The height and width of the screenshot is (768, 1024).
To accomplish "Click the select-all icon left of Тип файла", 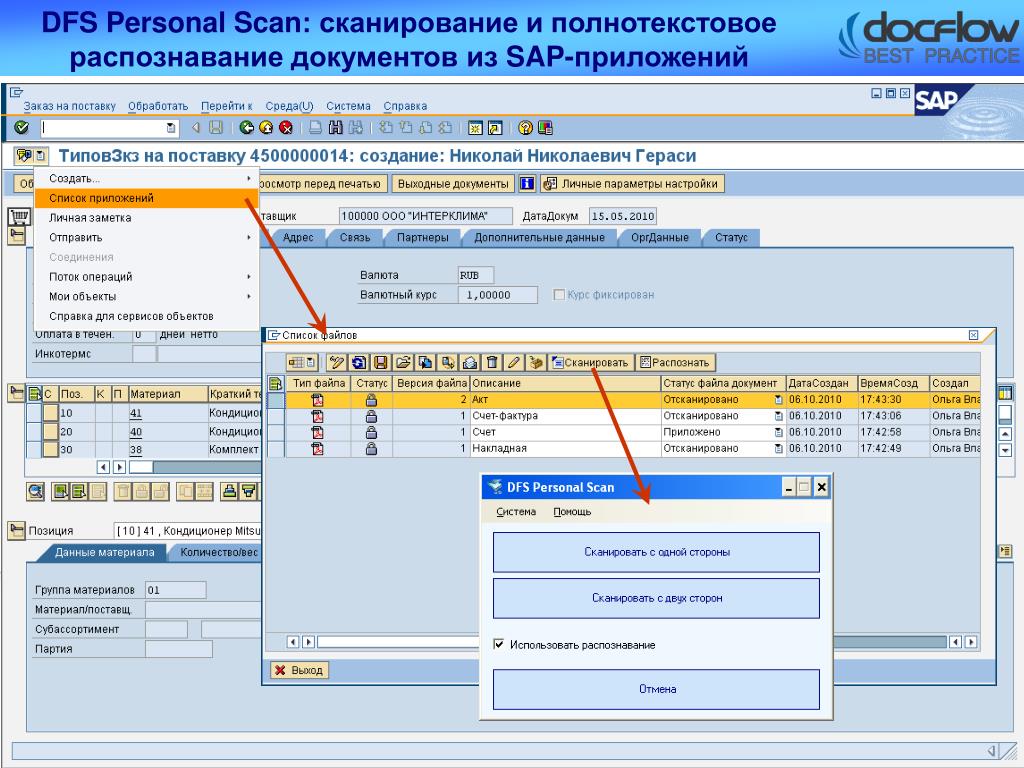I will point(276,383).
